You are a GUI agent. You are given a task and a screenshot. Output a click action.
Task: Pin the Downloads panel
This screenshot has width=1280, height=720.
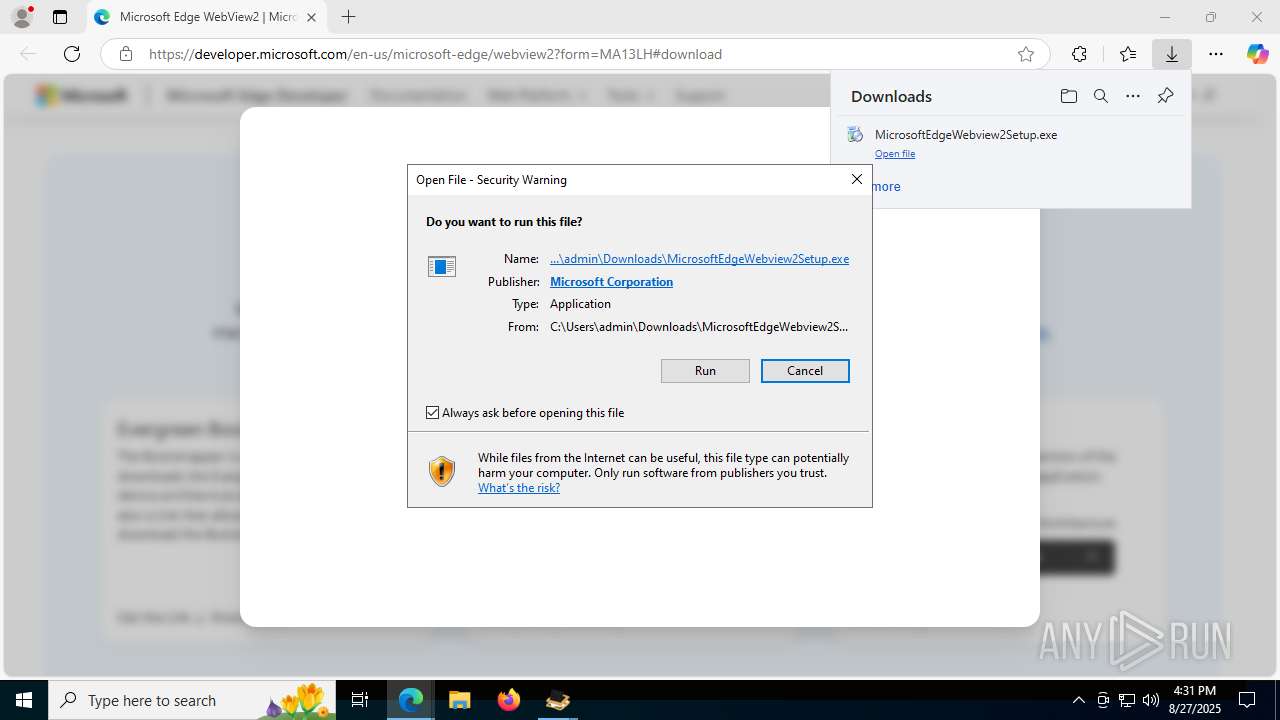click(1165, 96)
